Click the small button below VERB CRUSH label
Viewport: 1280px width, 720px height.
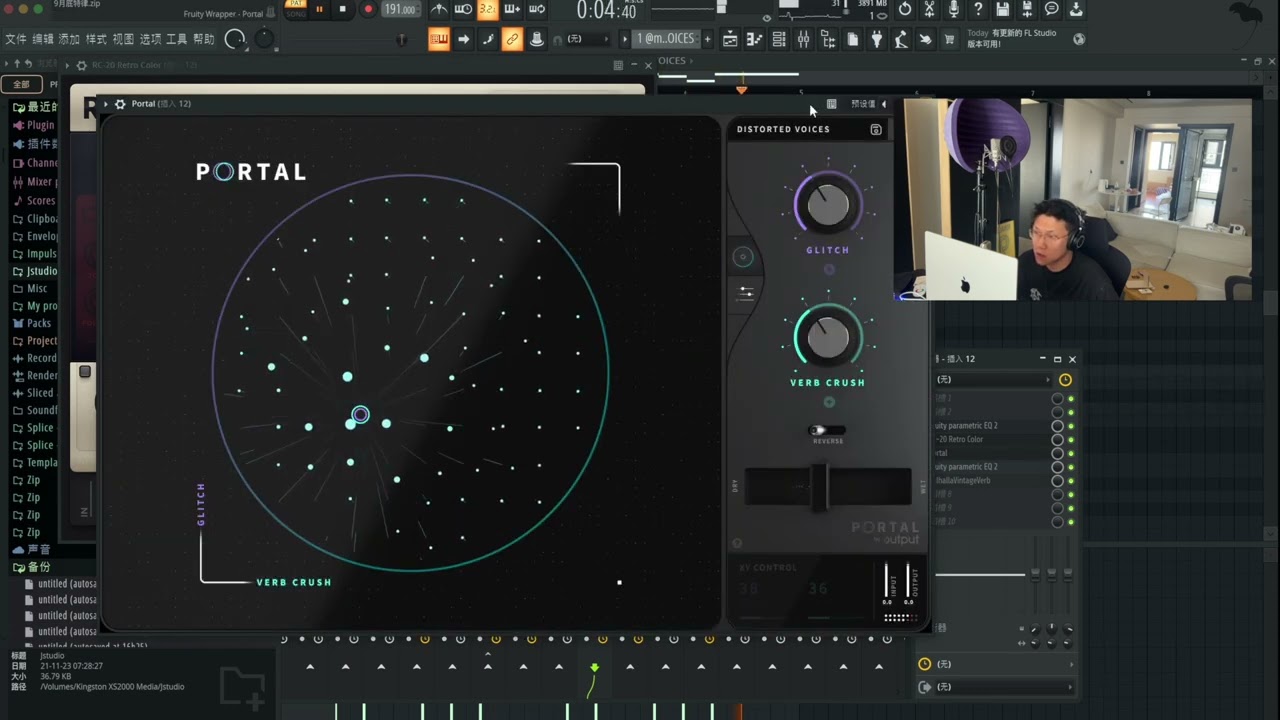click(x=828, y=402)
